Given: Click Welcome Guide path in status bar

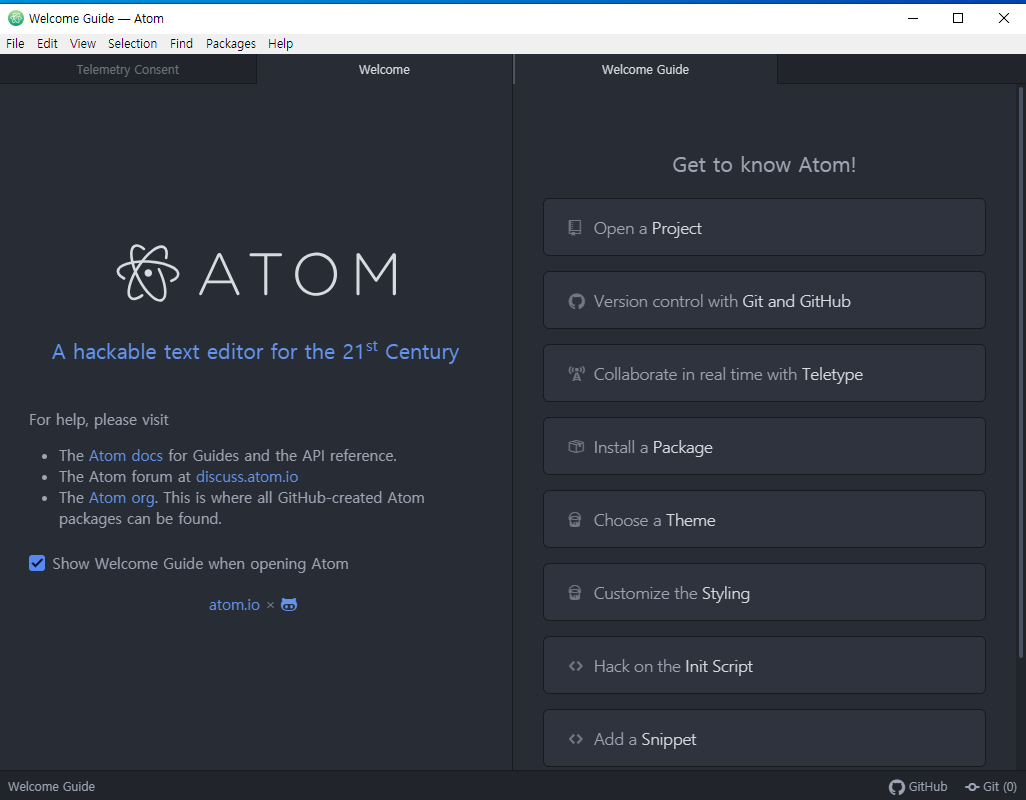Looking at the screenshot, I should point(51,787).
